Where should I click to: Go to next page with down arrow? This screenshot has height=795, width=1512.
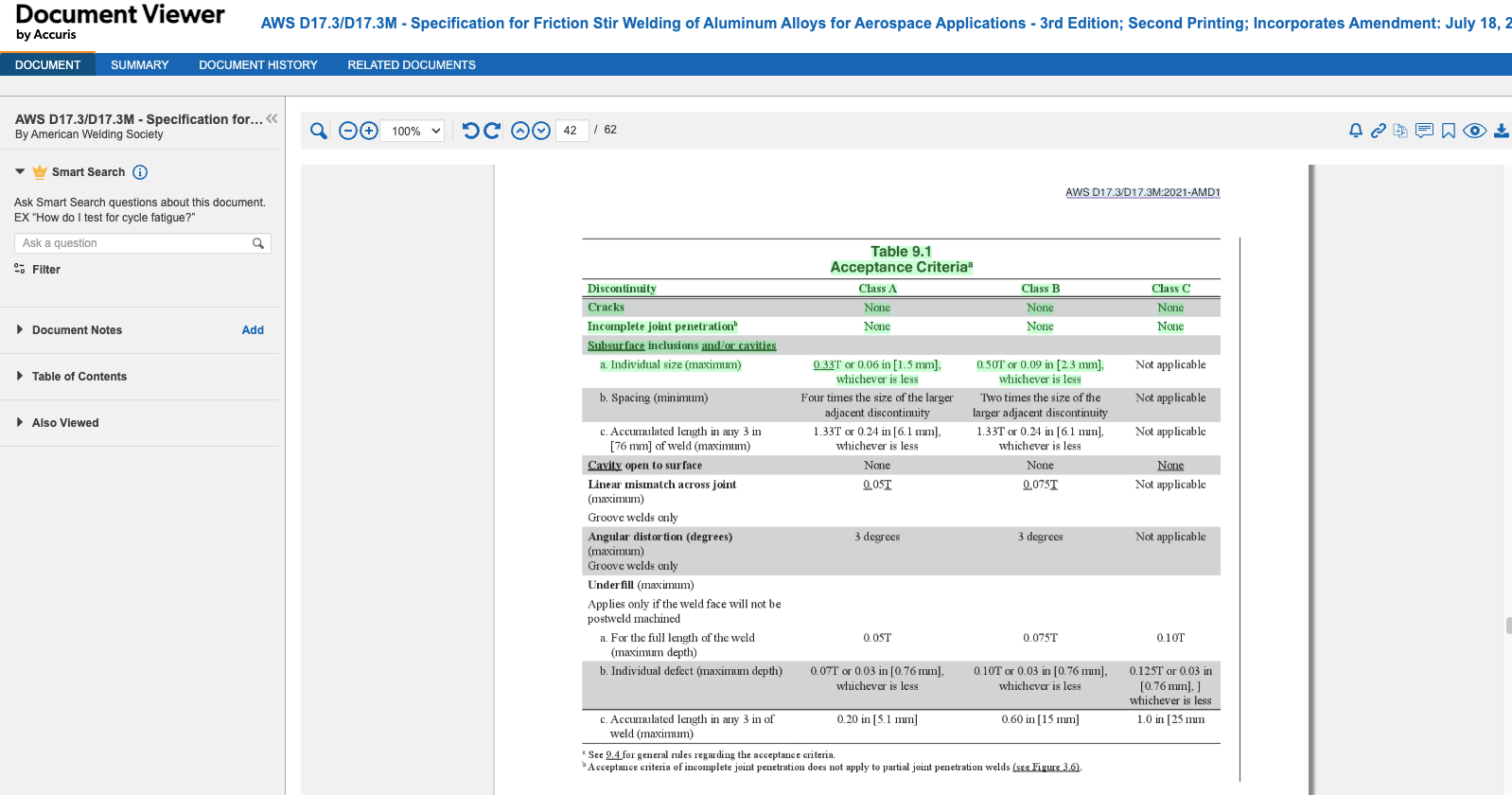(x=541, y=131)
